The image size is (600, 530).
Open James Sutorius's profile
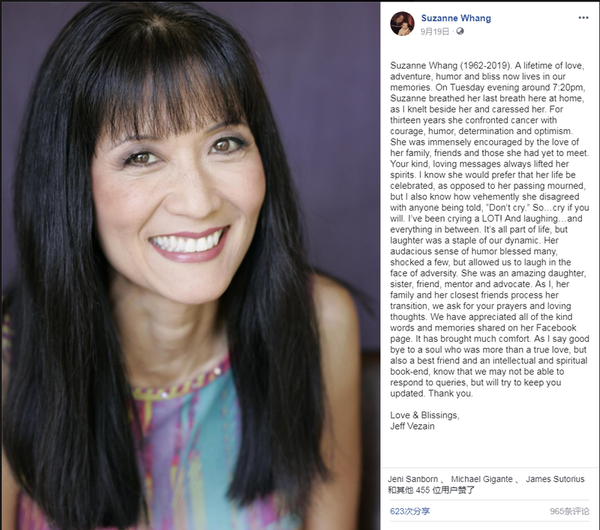[555, 479]
